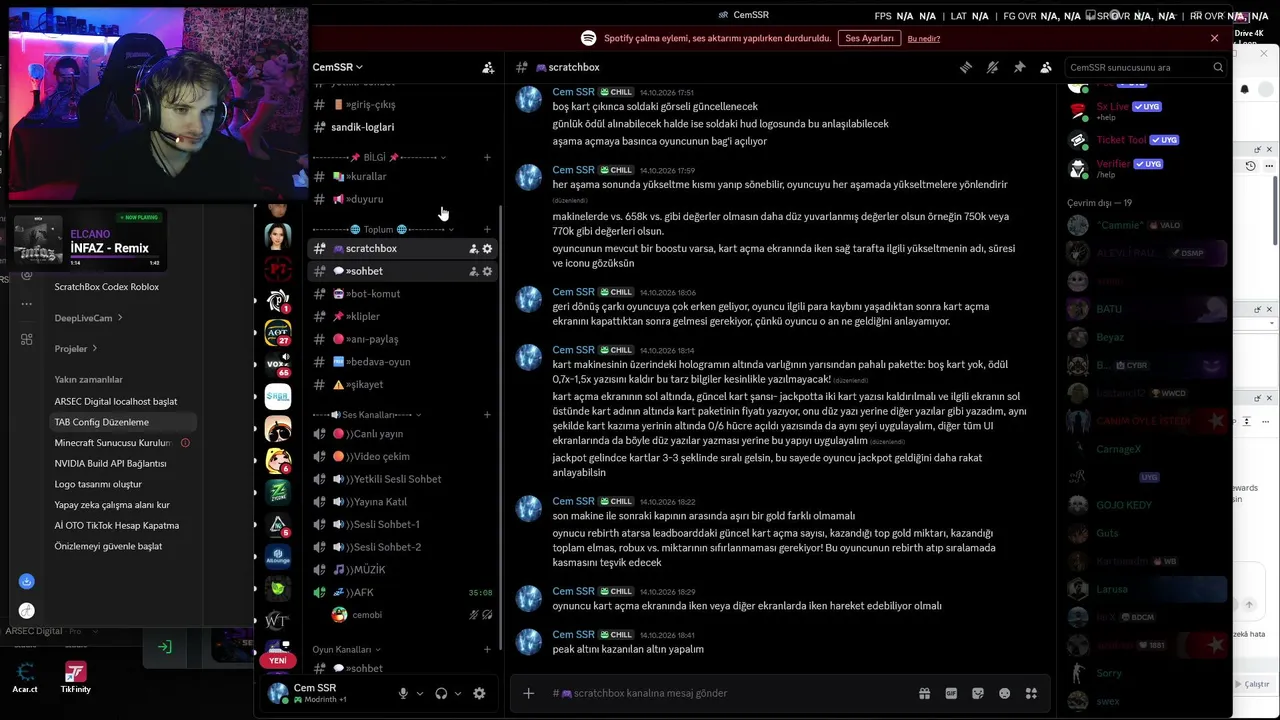Add channel to Ses Kanalları category

point(487,414)
